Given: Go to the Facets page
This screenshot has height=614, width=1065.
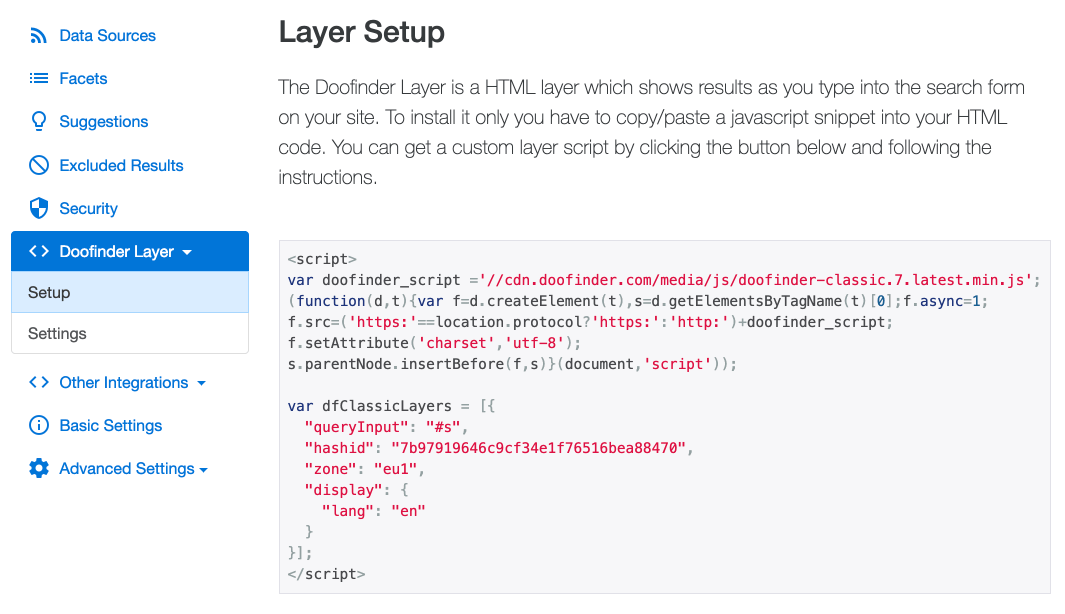Looking at the screenshot, I should click(83, 79).
